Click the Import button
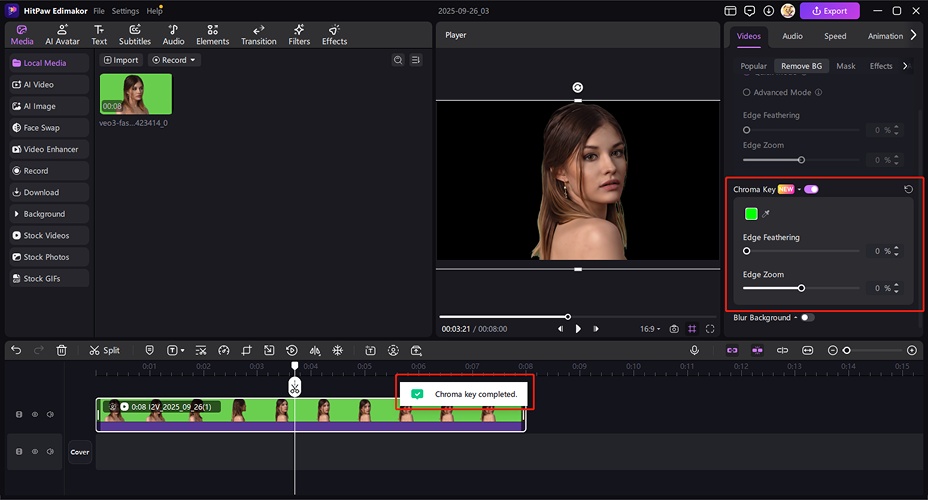The height and width of the screenshot is (500, 928). click(120, 60)
